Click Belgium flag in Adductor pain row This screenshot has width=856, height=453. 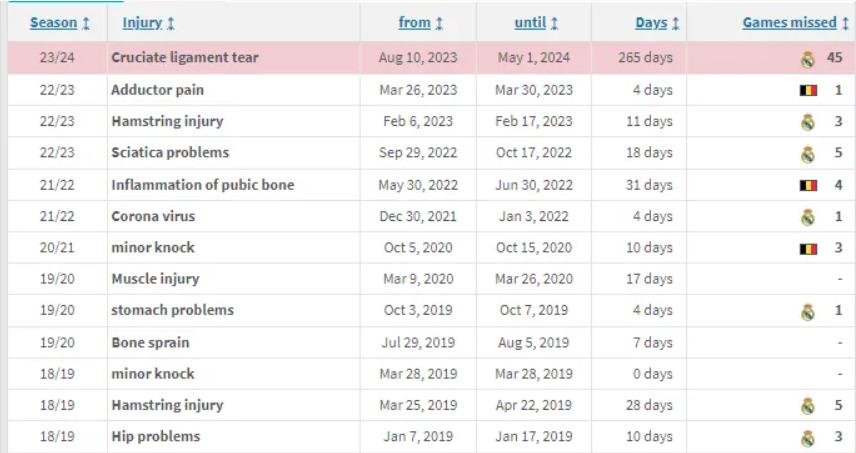coord(808,90)
